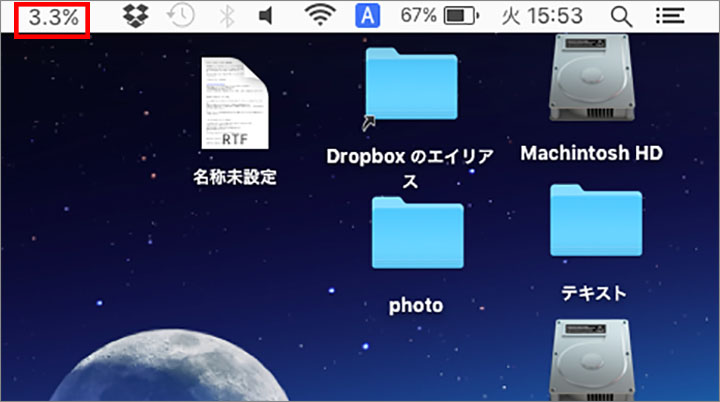720x402 pixels.
Task: Select the 名称未設定 RTF document icon
Action: pyautogui.click(x=235, y=103)
